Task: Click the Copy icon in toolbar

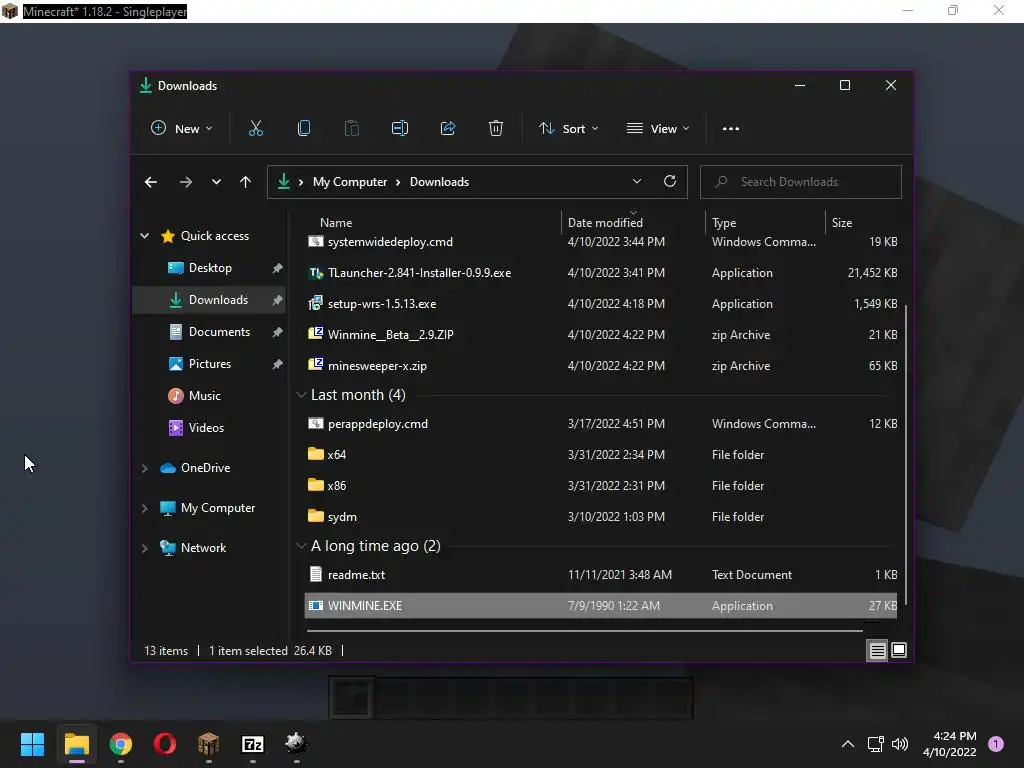Action: click(304, 129)
